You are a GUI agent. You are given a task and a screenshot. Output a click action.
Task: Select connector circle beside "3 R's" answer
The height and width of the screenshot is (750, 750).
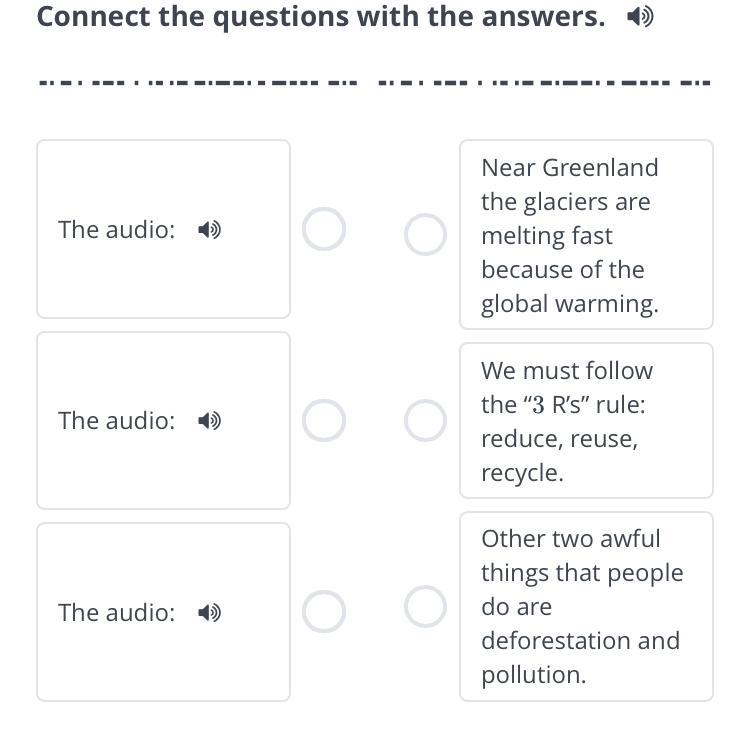point(425,421)
